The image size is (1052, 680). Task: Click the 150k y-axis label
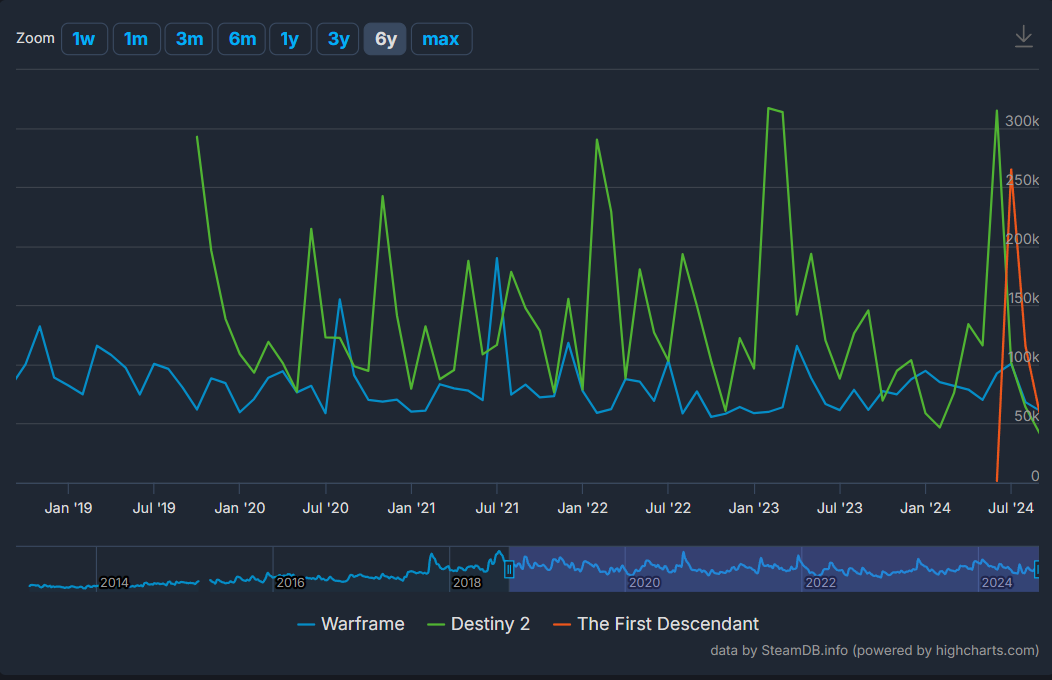pos(1023,298)
